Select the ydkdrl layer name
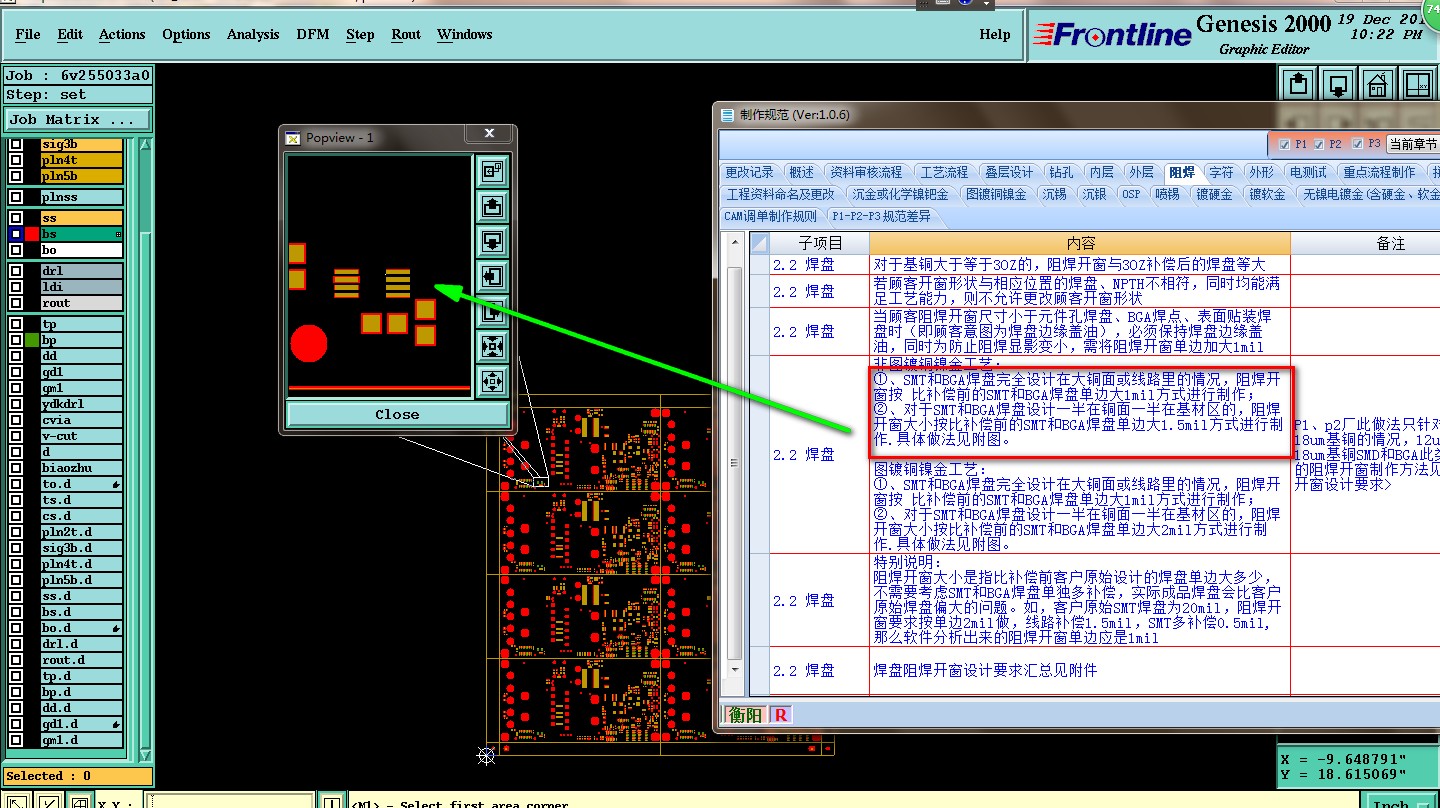Viewport: 1440px width, 808px height. pos(81,404)
